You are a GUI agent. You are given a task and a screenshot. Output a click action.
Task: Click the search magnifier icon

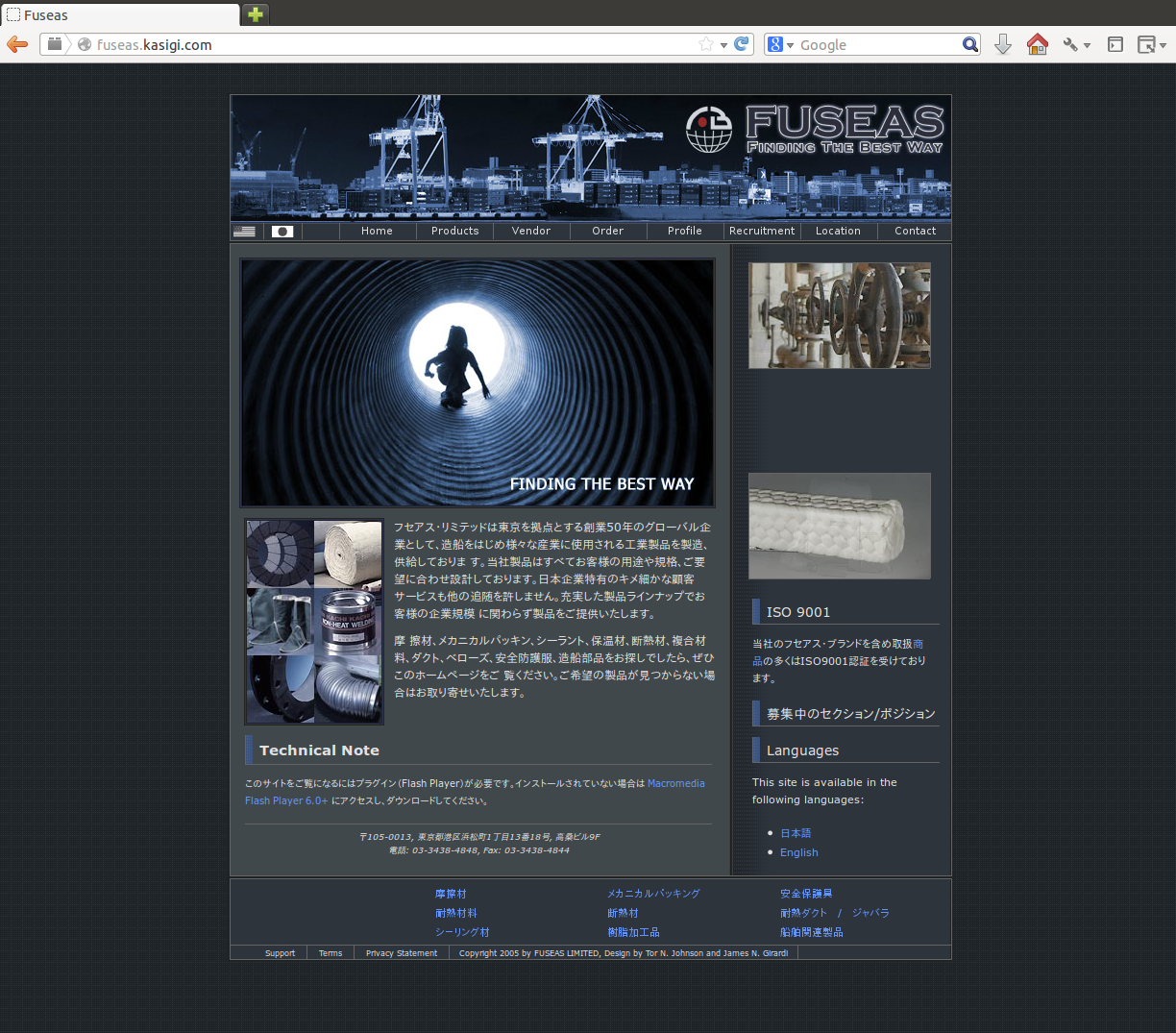[969, 44]
